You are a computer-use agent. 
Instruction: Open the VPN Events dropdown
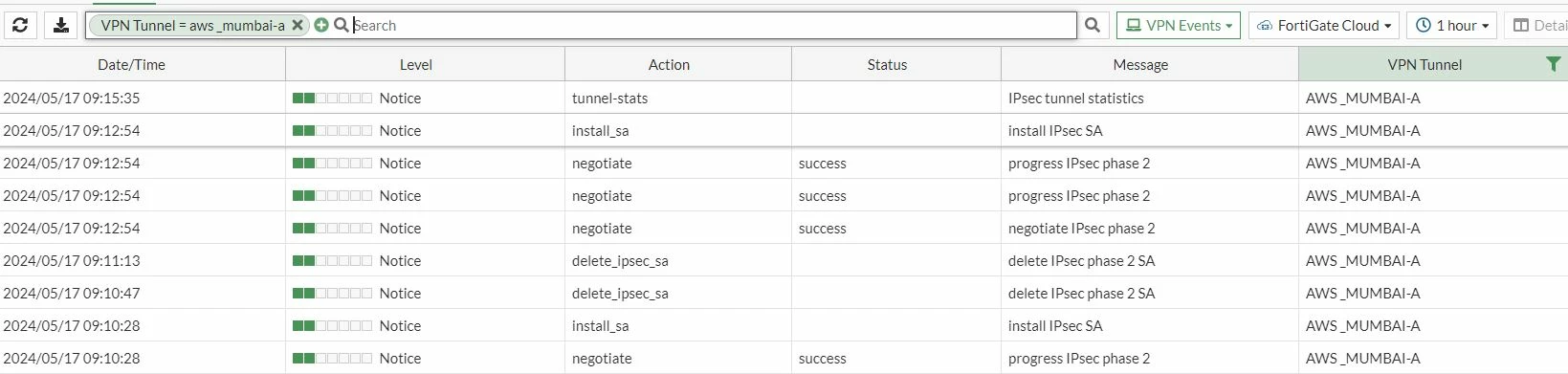[1179, 26]
